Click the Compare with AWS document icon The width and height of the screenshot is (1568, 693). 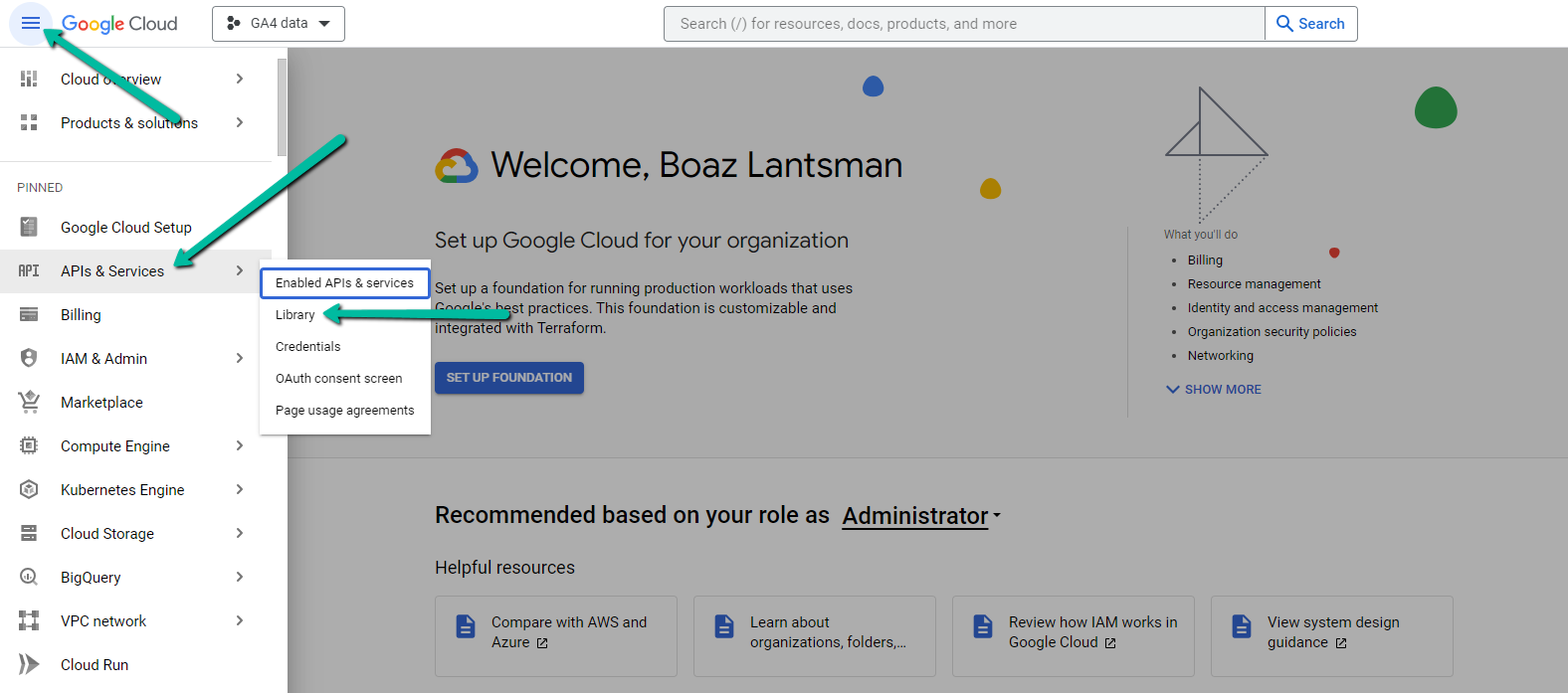(466, 626)
